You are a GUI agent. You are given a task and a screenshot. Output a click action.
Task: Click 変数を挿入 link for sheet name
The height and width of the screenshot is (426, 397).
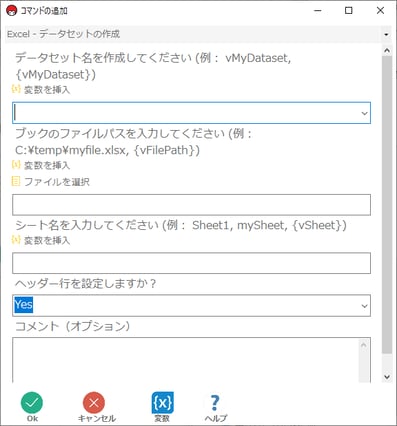point(47,240)
